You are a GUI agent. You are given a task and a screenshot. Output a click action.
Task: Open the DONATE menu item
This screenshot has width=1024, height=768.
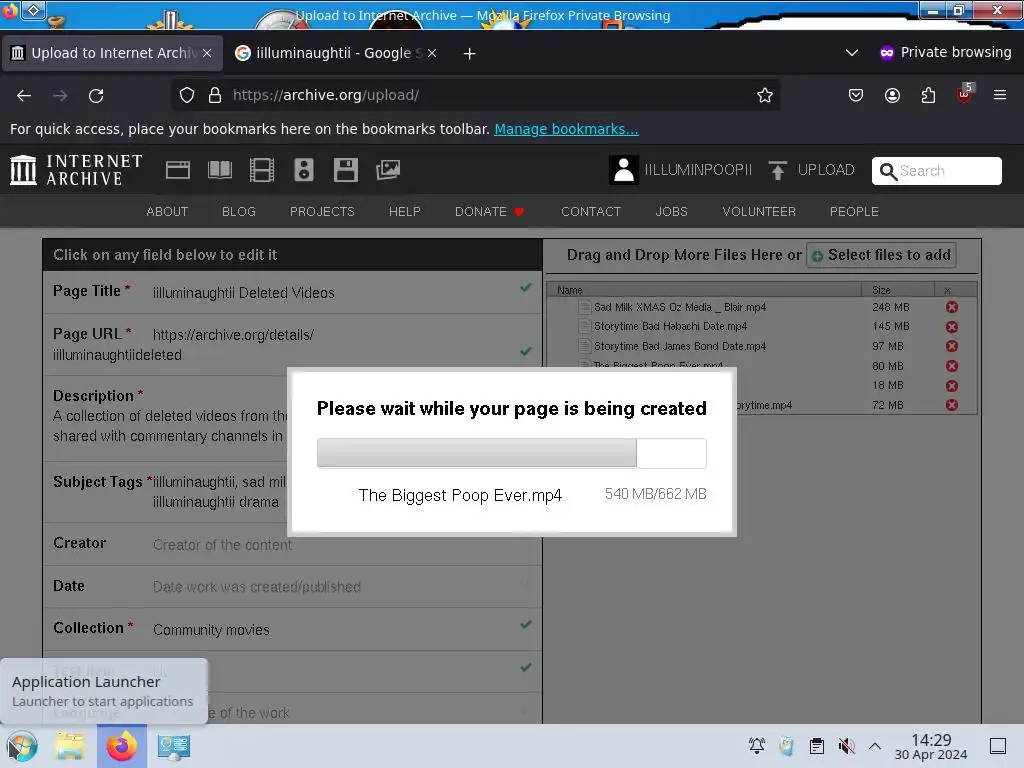click(489, 212)
